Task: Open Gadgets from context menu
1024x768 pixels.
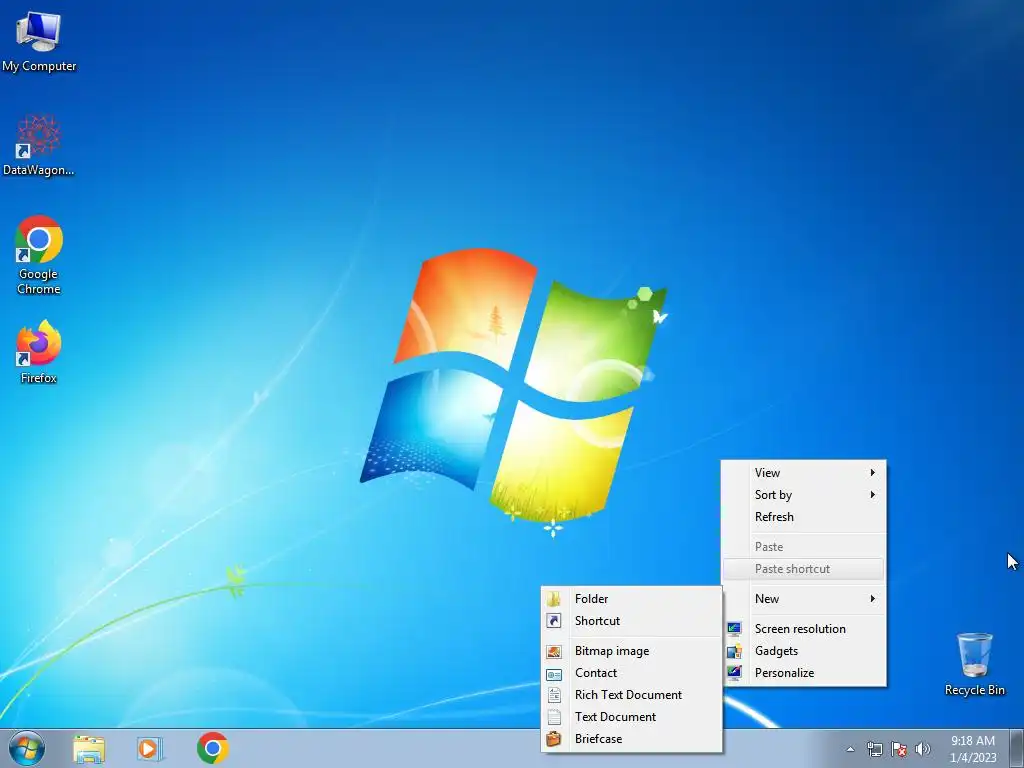Action: 803,651
